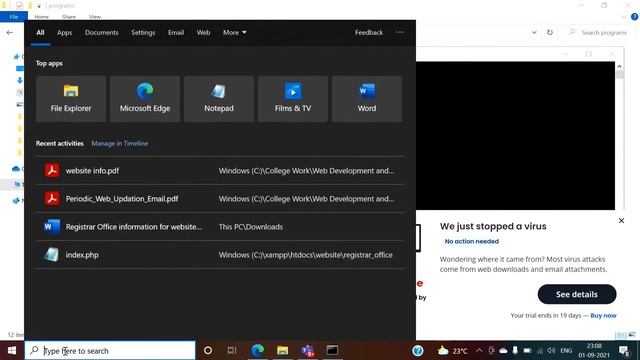This screenshot has height=360, width=640.
Task: Click File Explorer back arrow
Action: [x=9, y=32]
